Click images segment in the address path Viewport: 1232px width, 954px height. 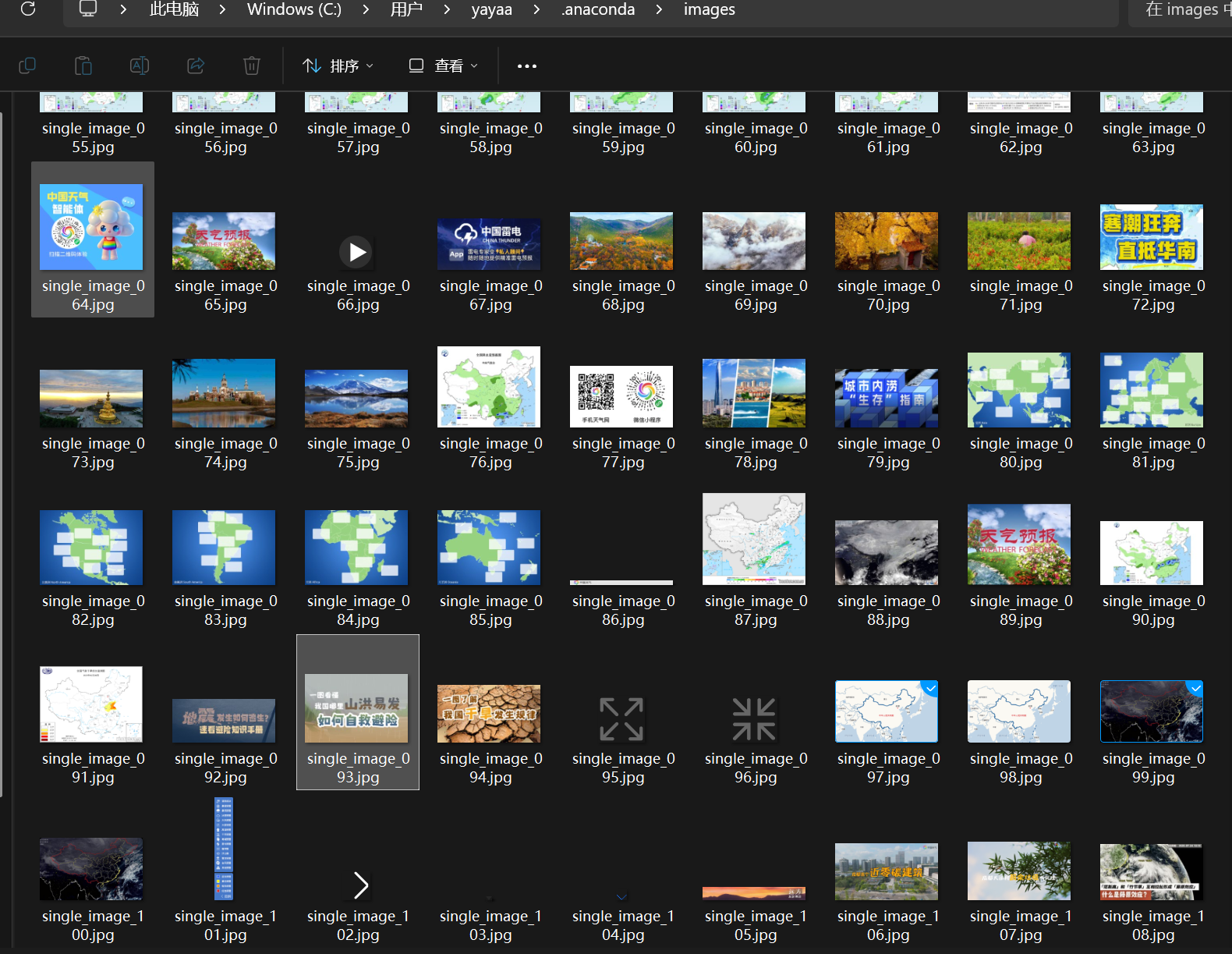(x=710, y=9)
